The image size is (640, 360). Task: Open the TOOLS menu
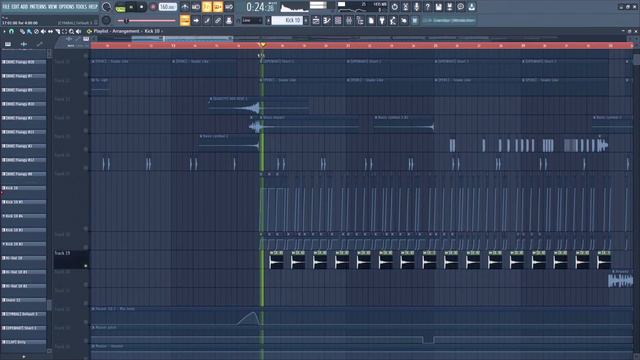pyautogui.click(x=81, y=7)
